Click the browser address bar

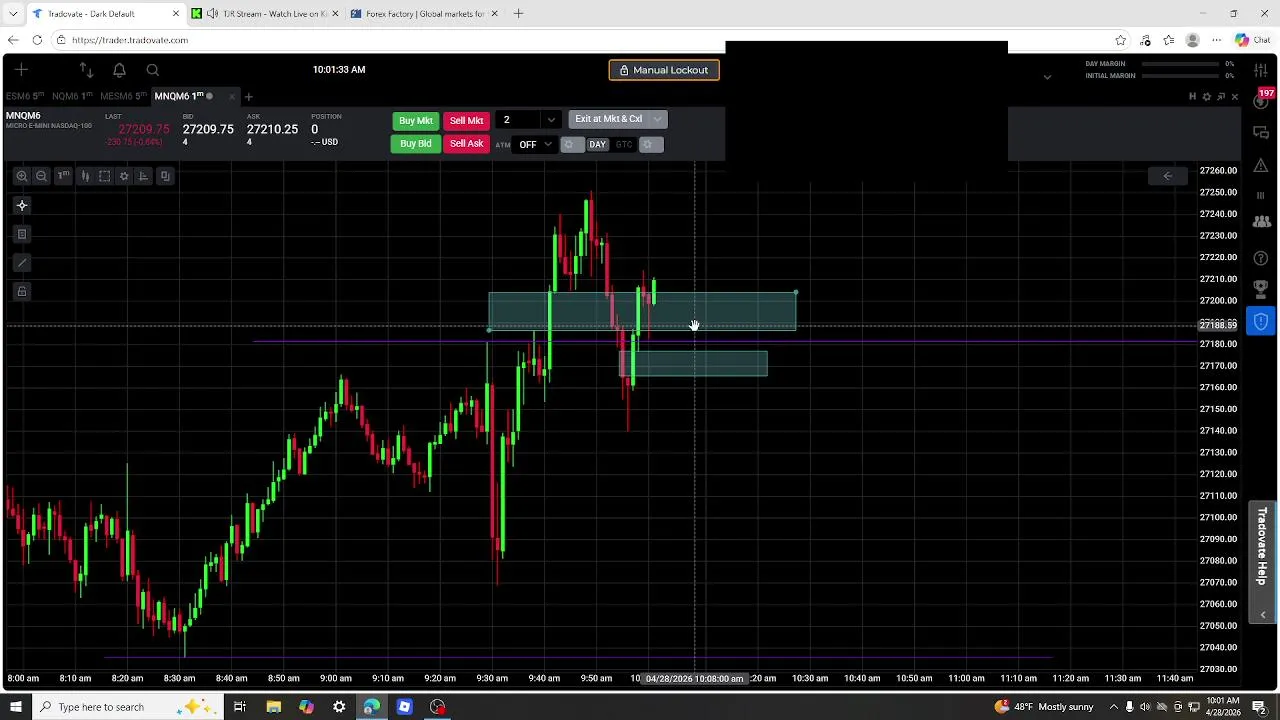click(580, 40)
